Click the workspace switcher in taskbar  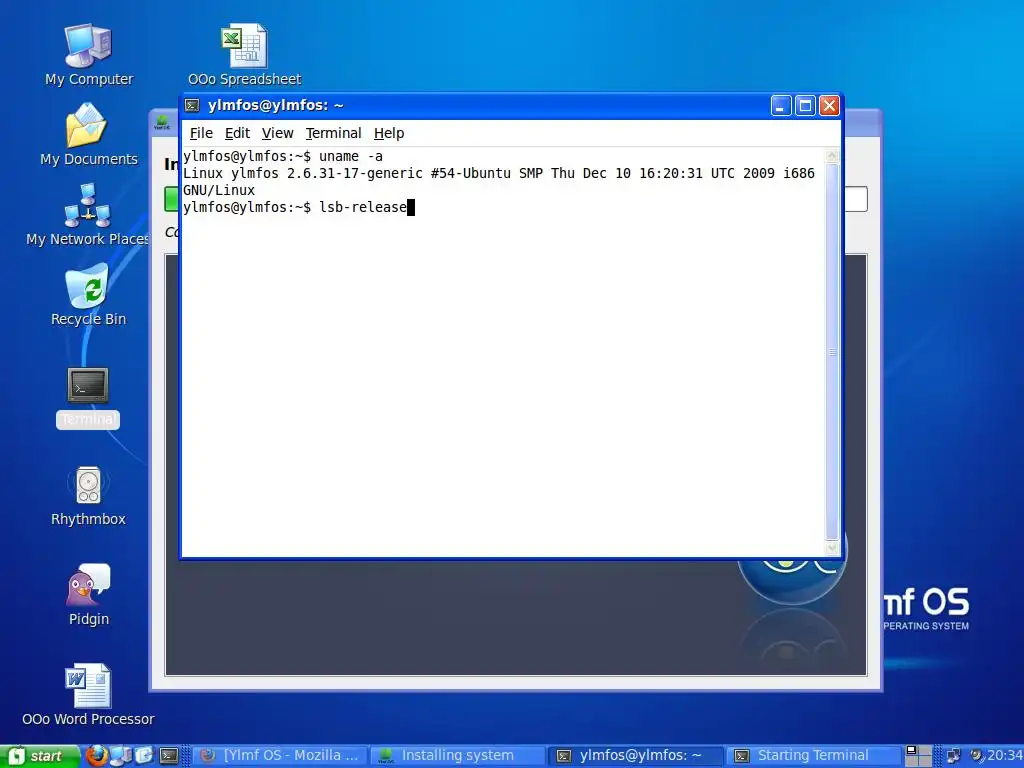(x=918, y=756)
